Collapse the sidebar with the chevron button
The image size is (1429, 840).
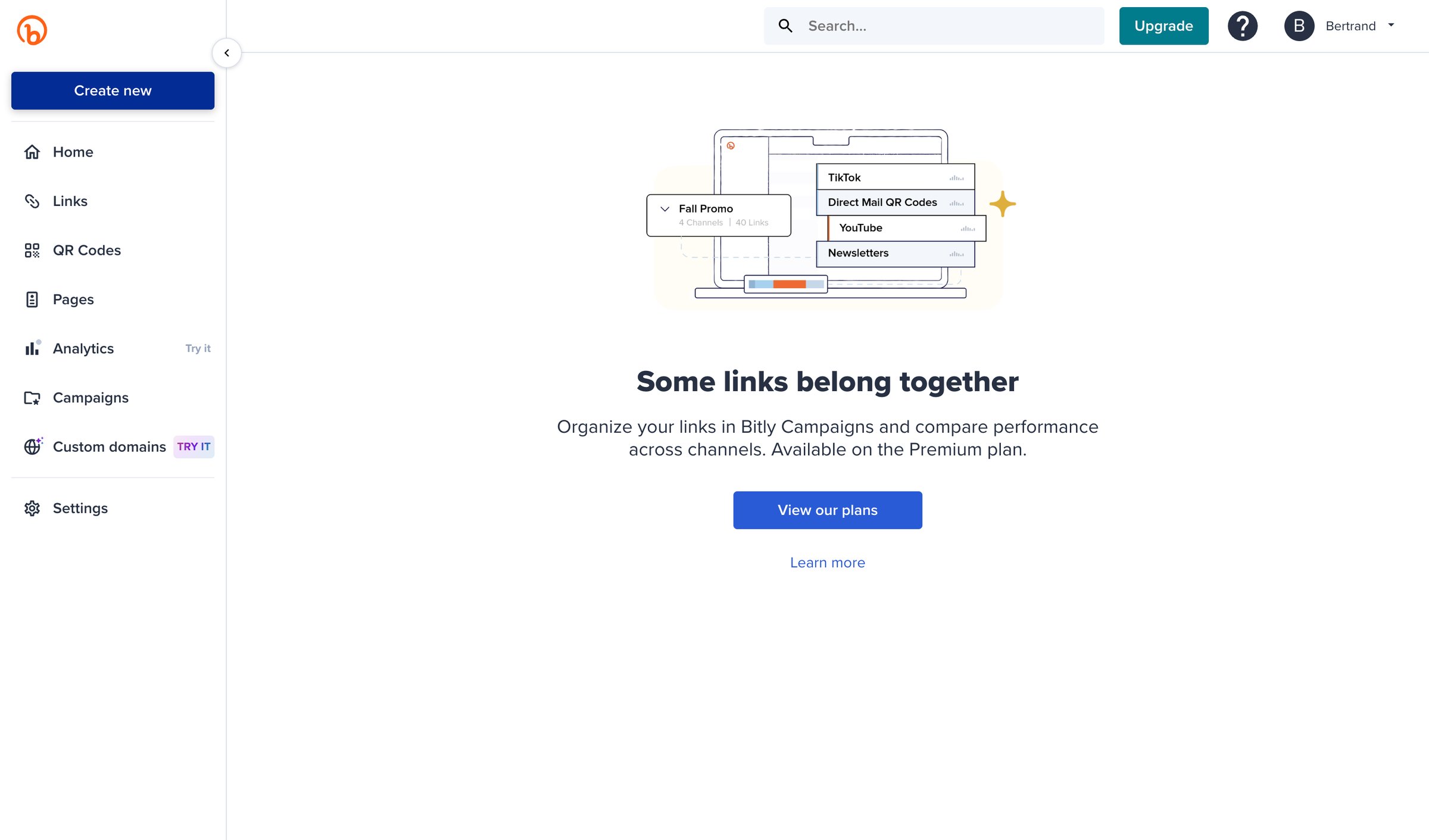click(x=227, y=53)
